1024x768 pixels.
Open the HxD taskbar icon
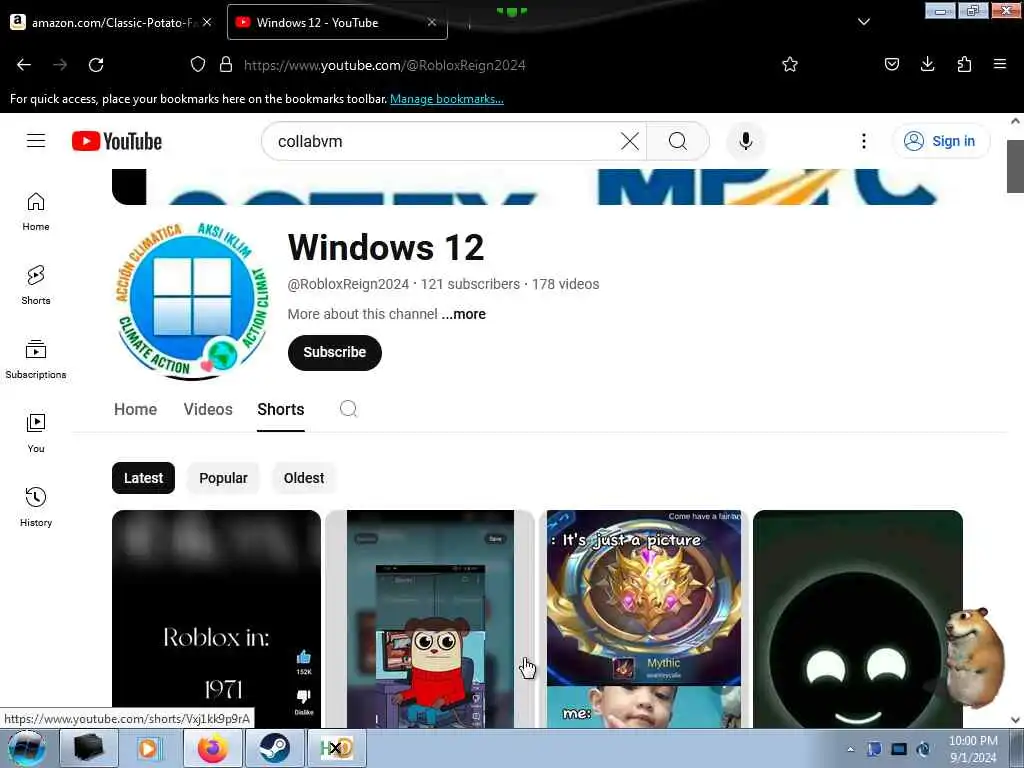tap(336, 748)
